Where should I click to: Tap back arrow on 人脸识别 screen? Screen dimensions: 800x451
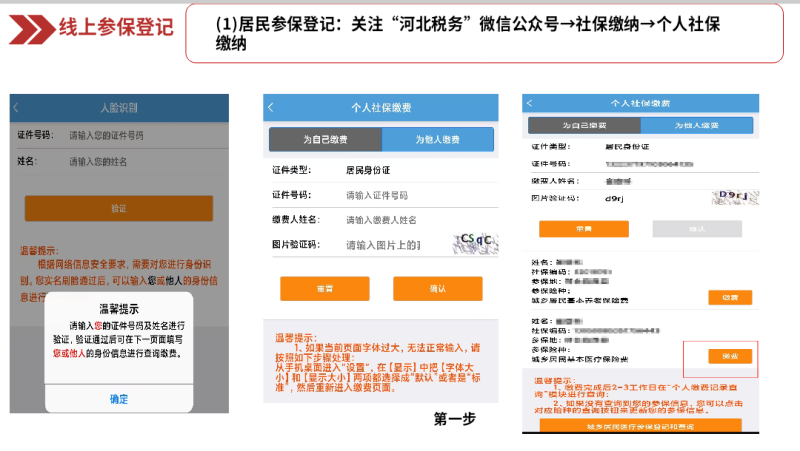[16, 106]
